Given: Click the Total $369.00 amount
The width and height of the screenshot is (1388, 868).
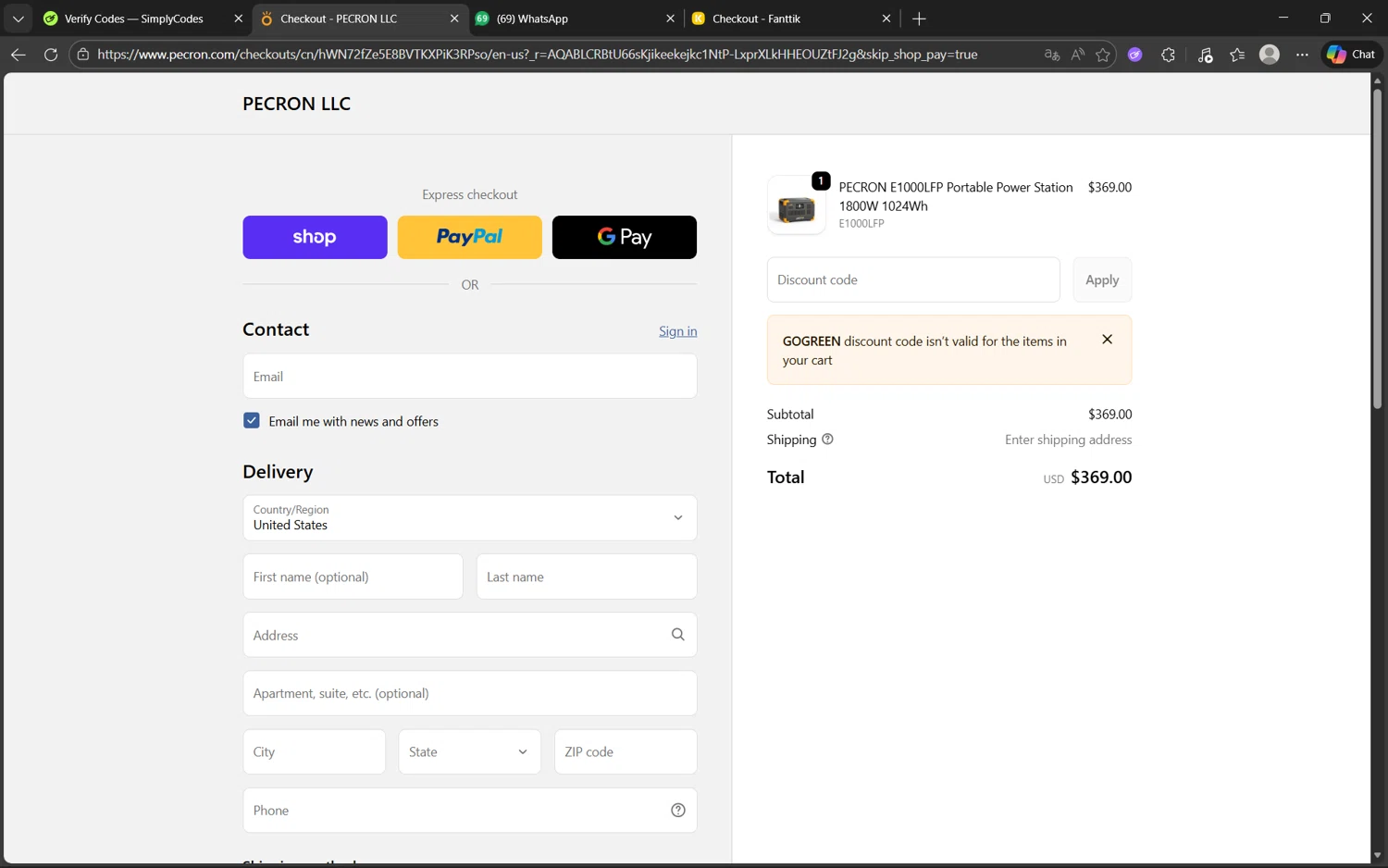Looking at the screenshot, I should [x=1101, y=477].
